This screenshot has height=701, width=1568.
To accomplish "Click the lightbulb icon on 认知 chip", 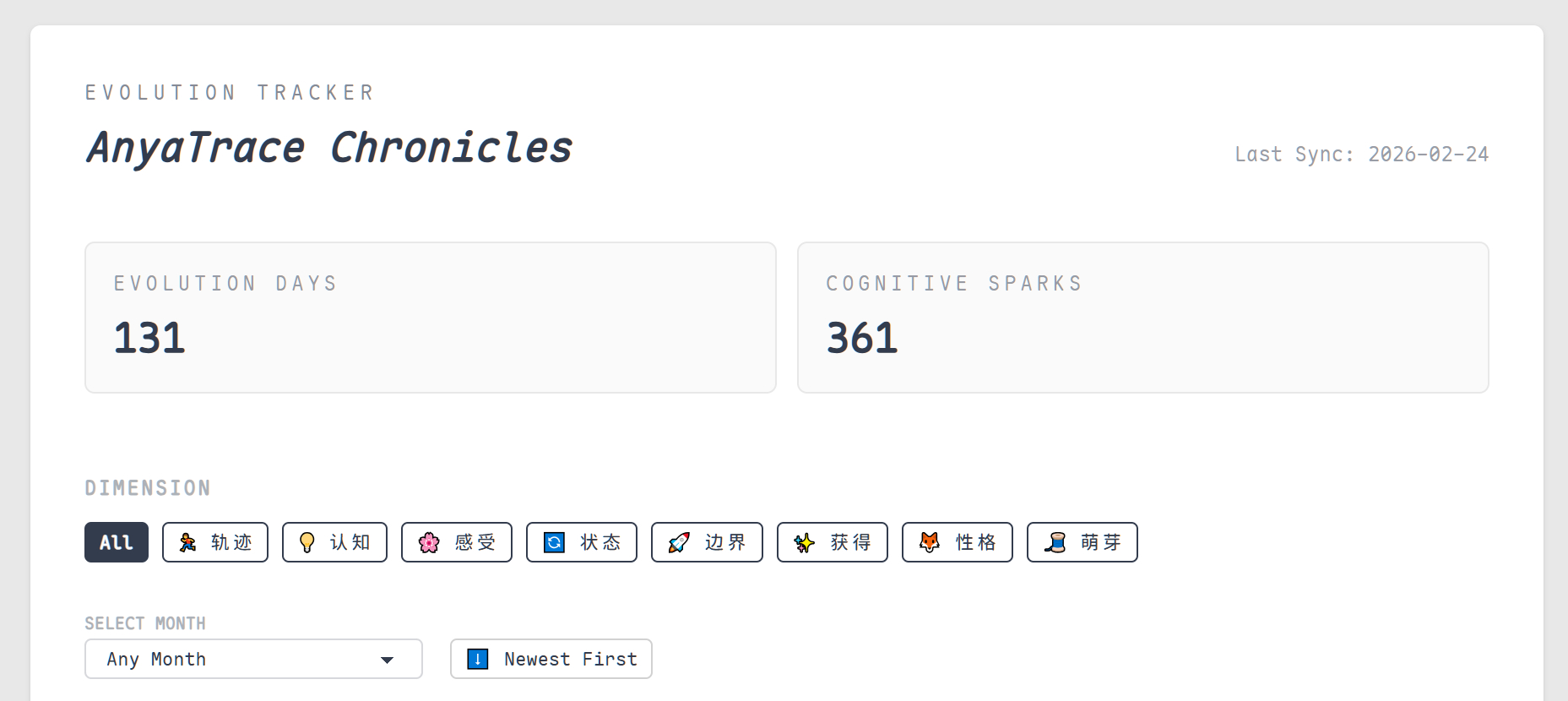I will (307, 542).
